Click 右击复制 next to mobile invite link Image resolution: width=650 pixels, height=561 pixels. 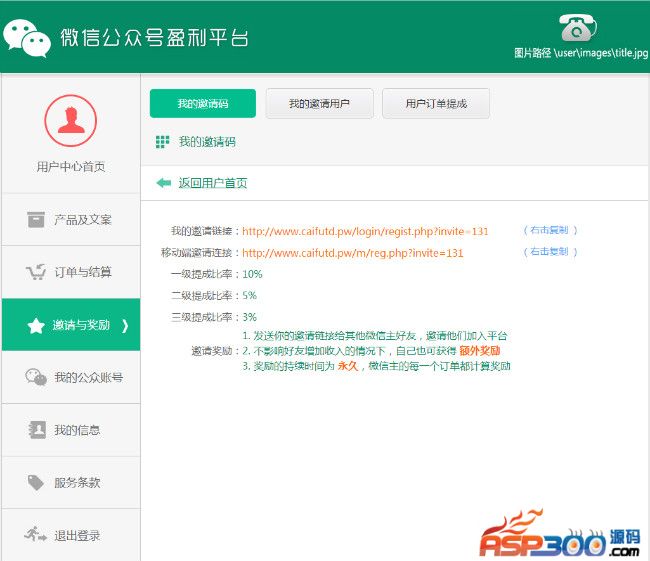(549, 252)
